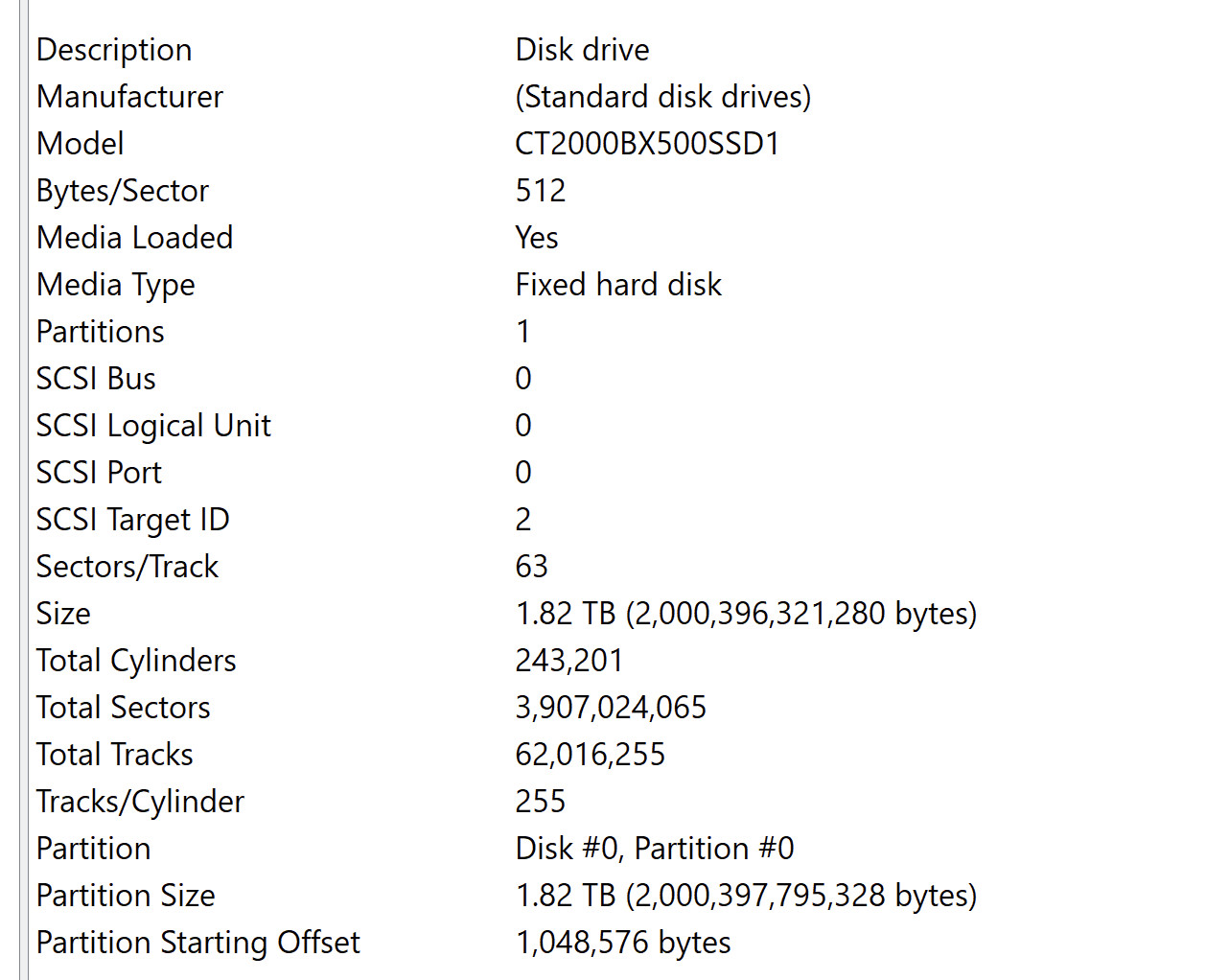Click the Model value CT2000BX500SSD1
1229x980 pixels.
click(x=647, y=144)
